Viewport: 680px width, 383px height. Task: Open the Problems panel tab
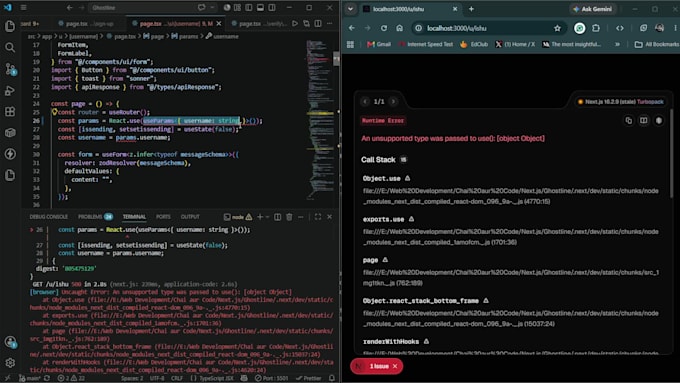click(x=95, y=216)
